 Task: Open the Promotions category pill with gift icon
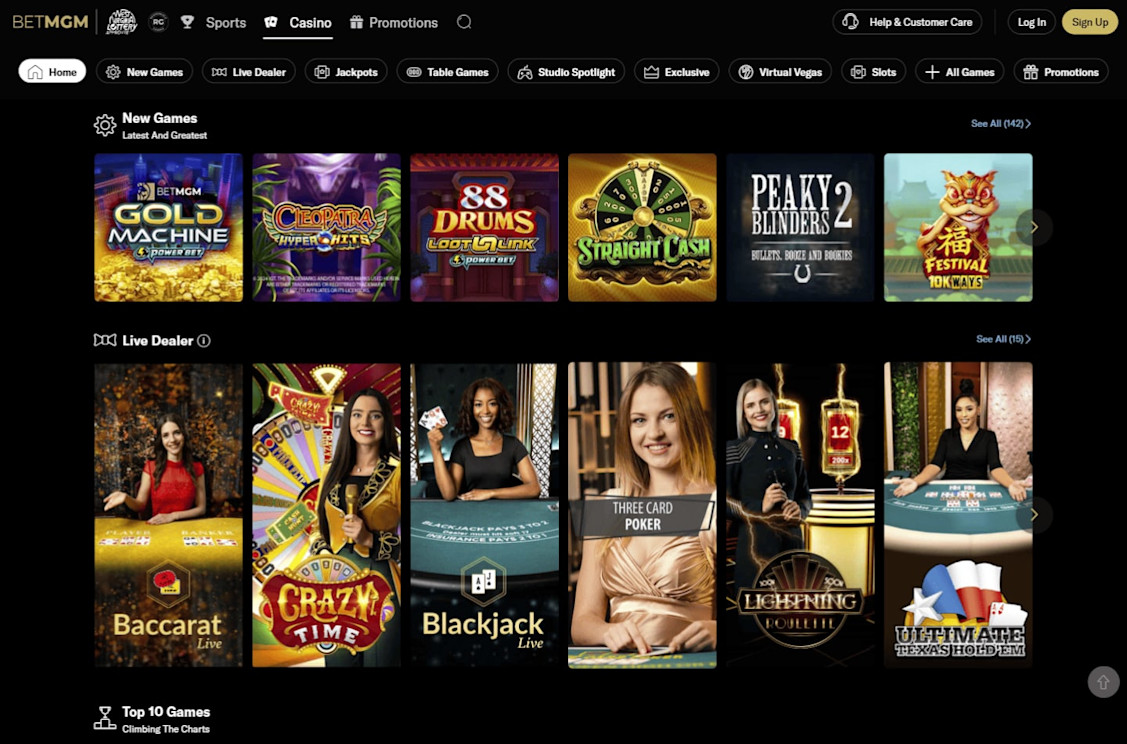point(1061,71)
